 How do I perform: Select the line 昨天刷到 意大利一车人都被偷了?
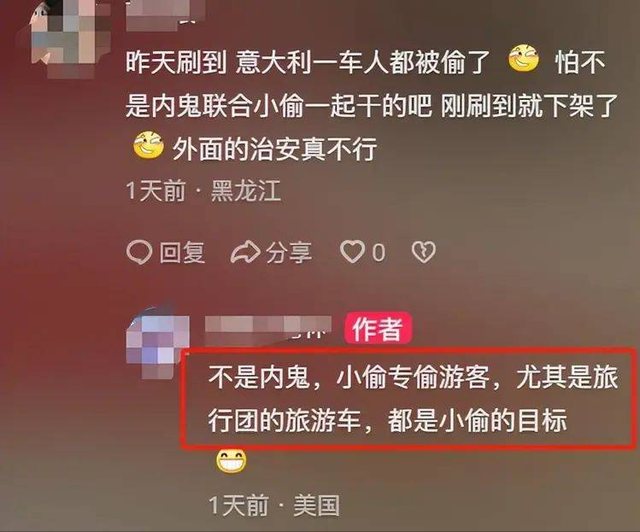click(307, 62)
